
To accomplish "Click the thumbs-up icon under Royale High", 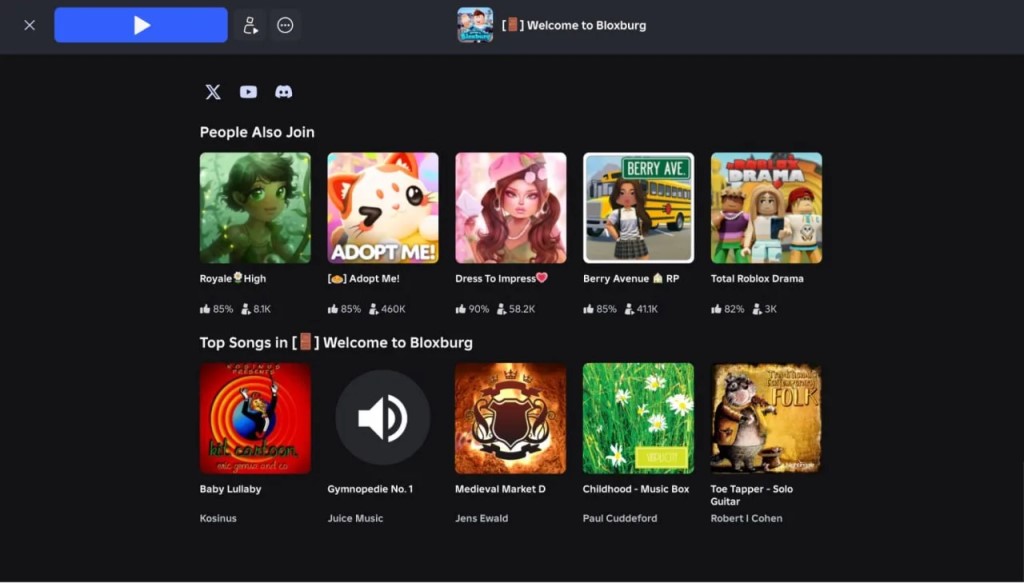I will pos(205,309).
